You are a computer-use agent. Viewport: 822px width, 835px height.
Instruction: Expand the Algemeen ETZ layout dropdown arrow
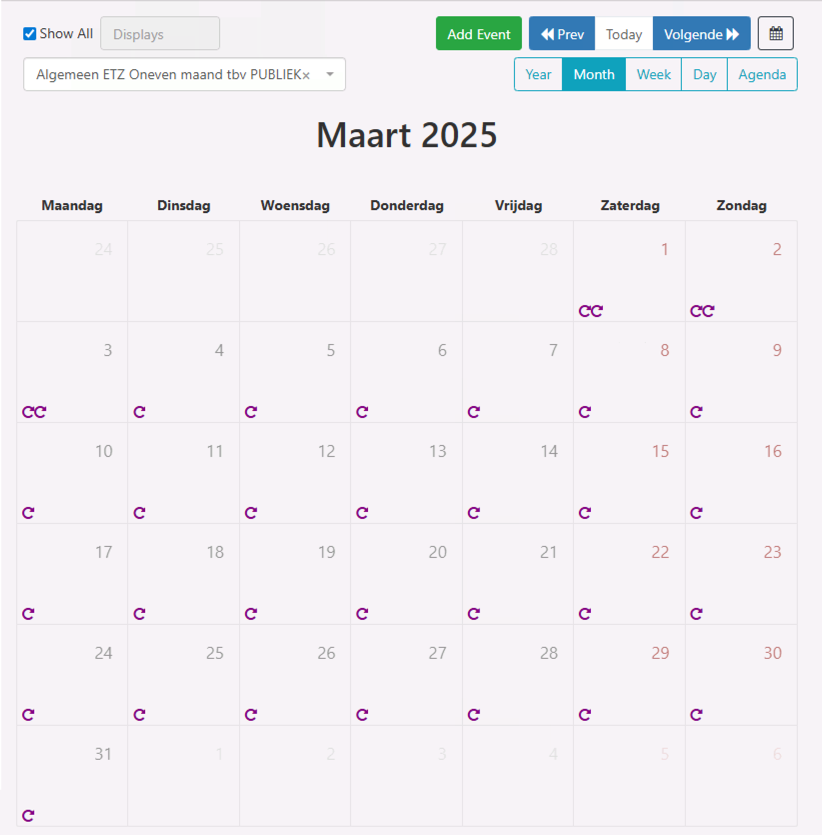point(330,75)
